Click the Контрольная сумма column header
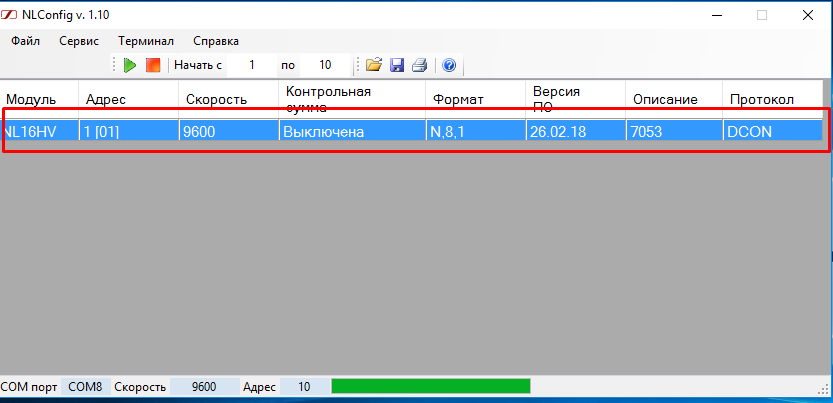The width and height of the screenshot is (833, 403). (352, 99)
